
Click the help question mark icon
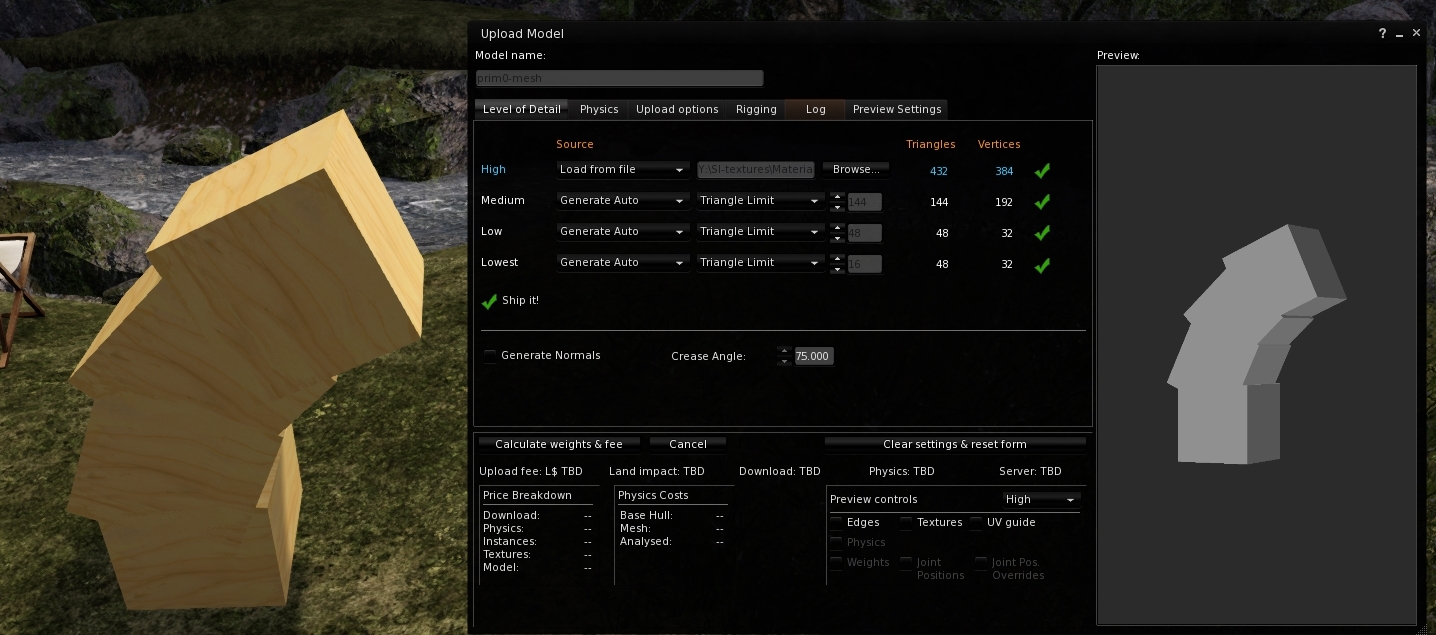(x=1383, y=33)
